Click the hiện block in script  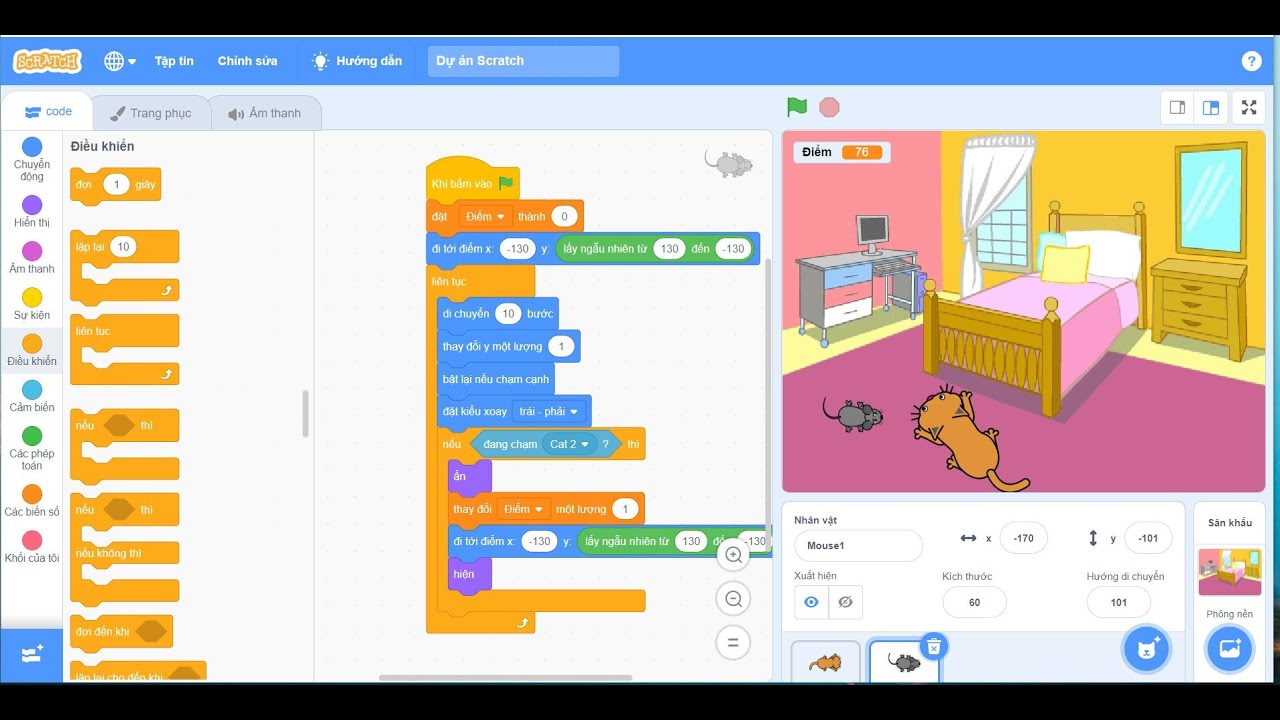[x=469, y=575]
